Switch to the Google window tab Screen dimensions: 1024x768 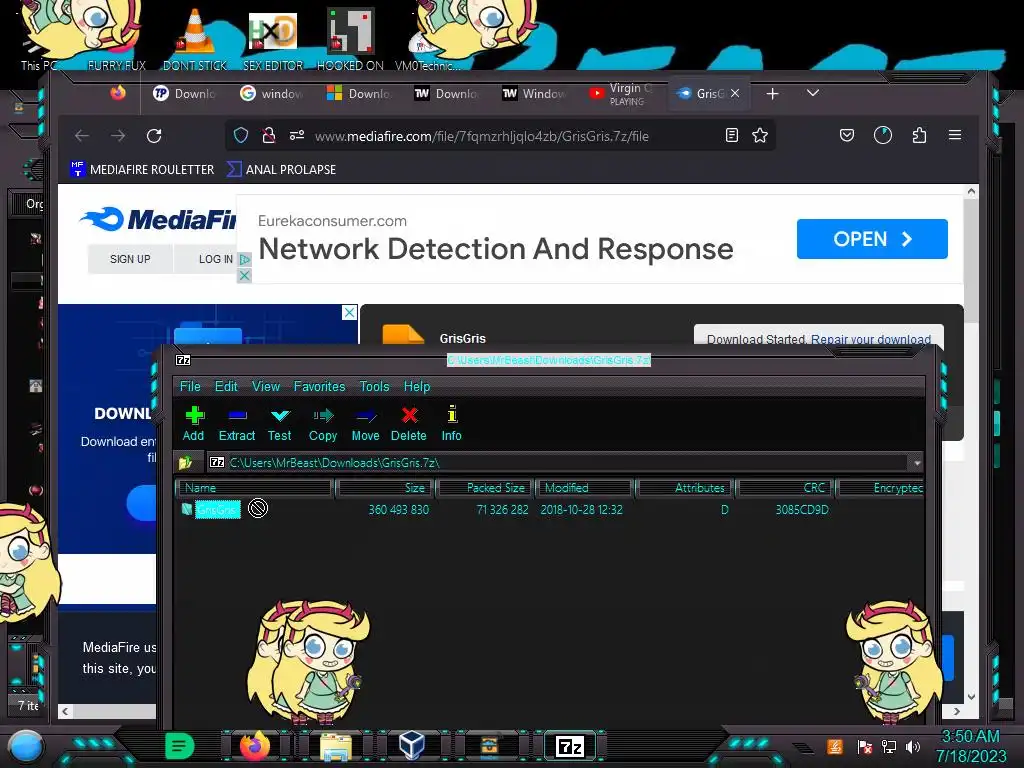point(271,94)
